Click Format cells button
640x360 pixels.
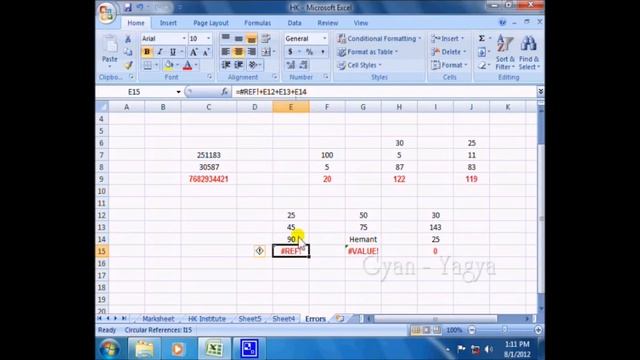point(449,65)
